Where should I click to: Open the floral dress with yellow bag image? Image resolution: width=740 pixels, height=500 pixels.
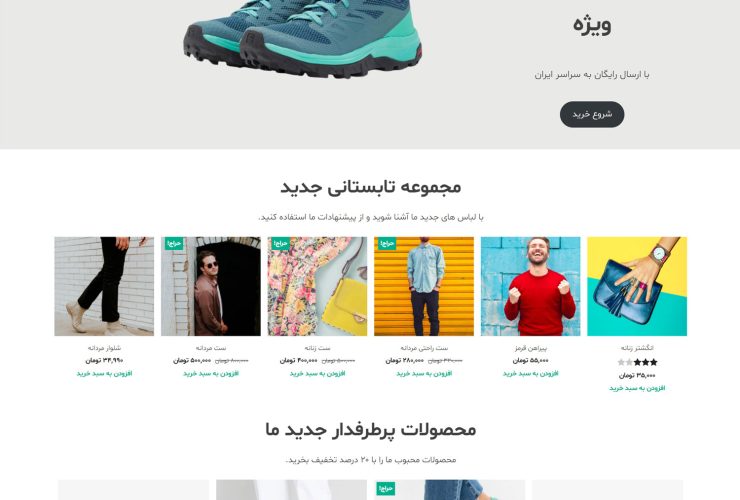point(317,286)
